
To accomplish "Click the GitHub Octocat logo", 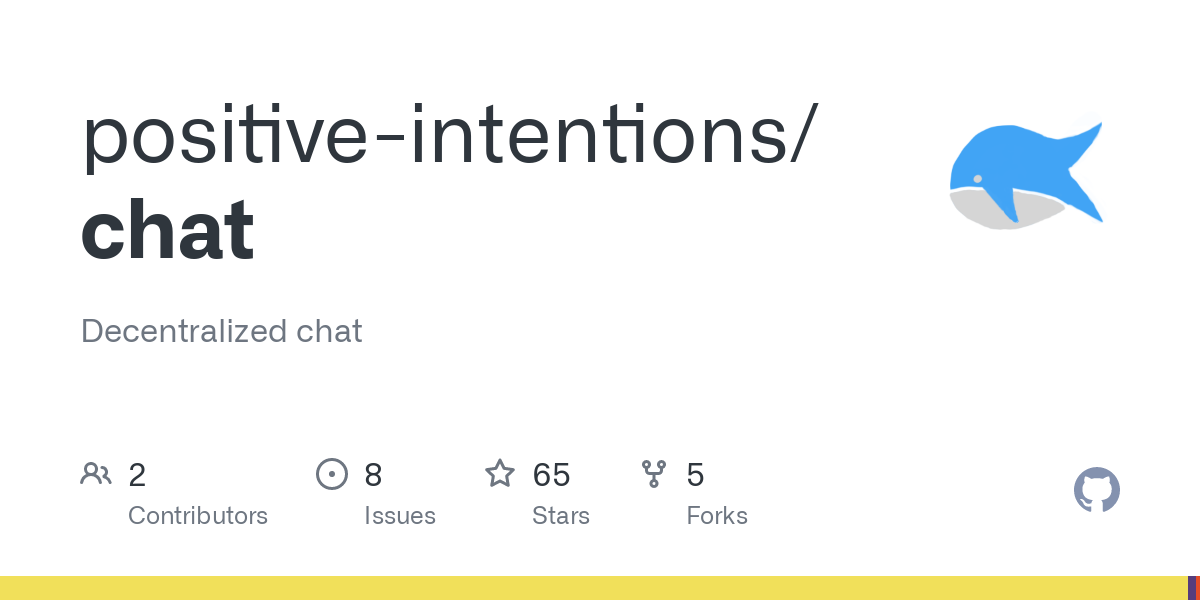I will click(1096, 491).
